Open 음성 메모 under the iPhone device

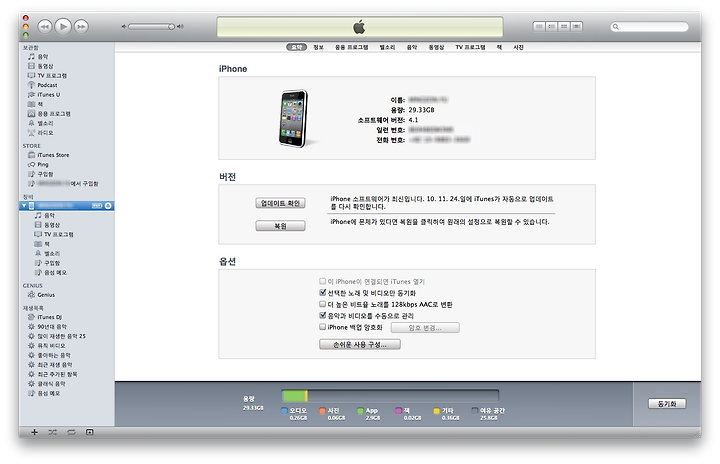51,272
